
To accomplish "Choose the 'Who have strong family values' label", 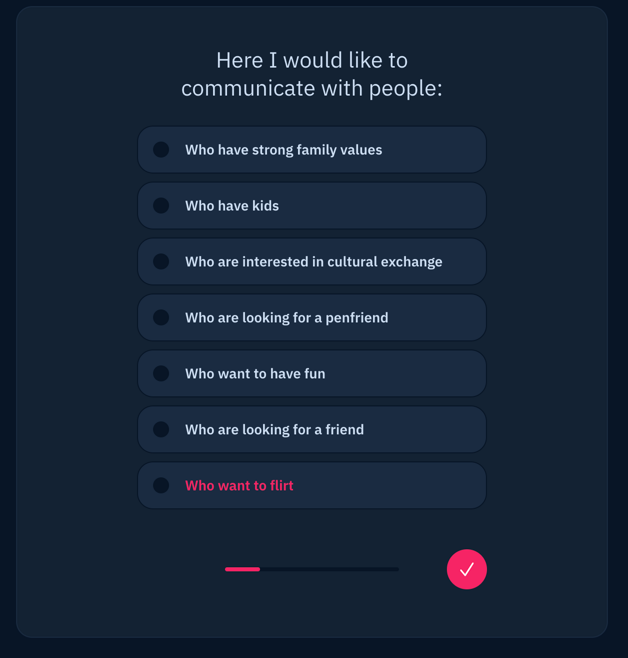I will [283, 150].
